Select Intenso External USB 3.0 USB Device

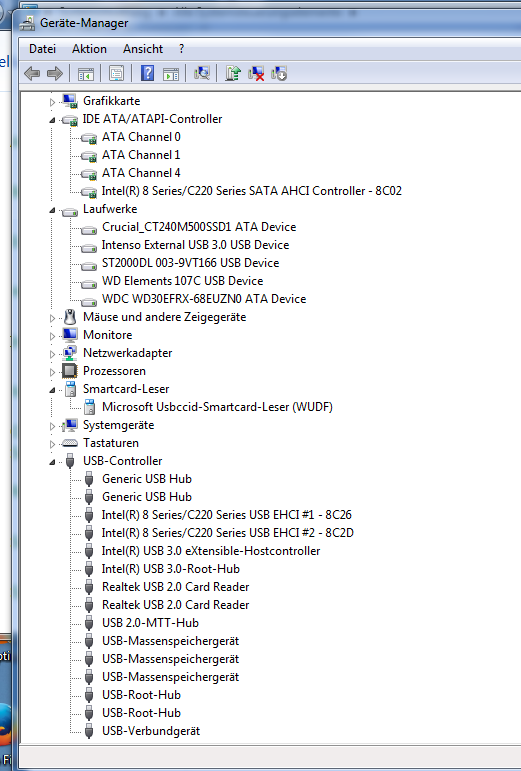195,245
